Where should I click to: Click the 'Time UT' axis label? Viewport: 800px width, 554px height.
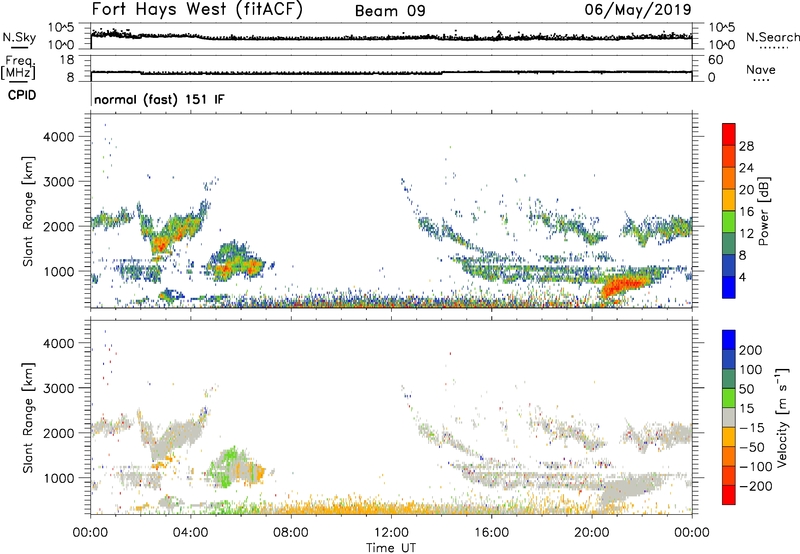click(391, 548)
